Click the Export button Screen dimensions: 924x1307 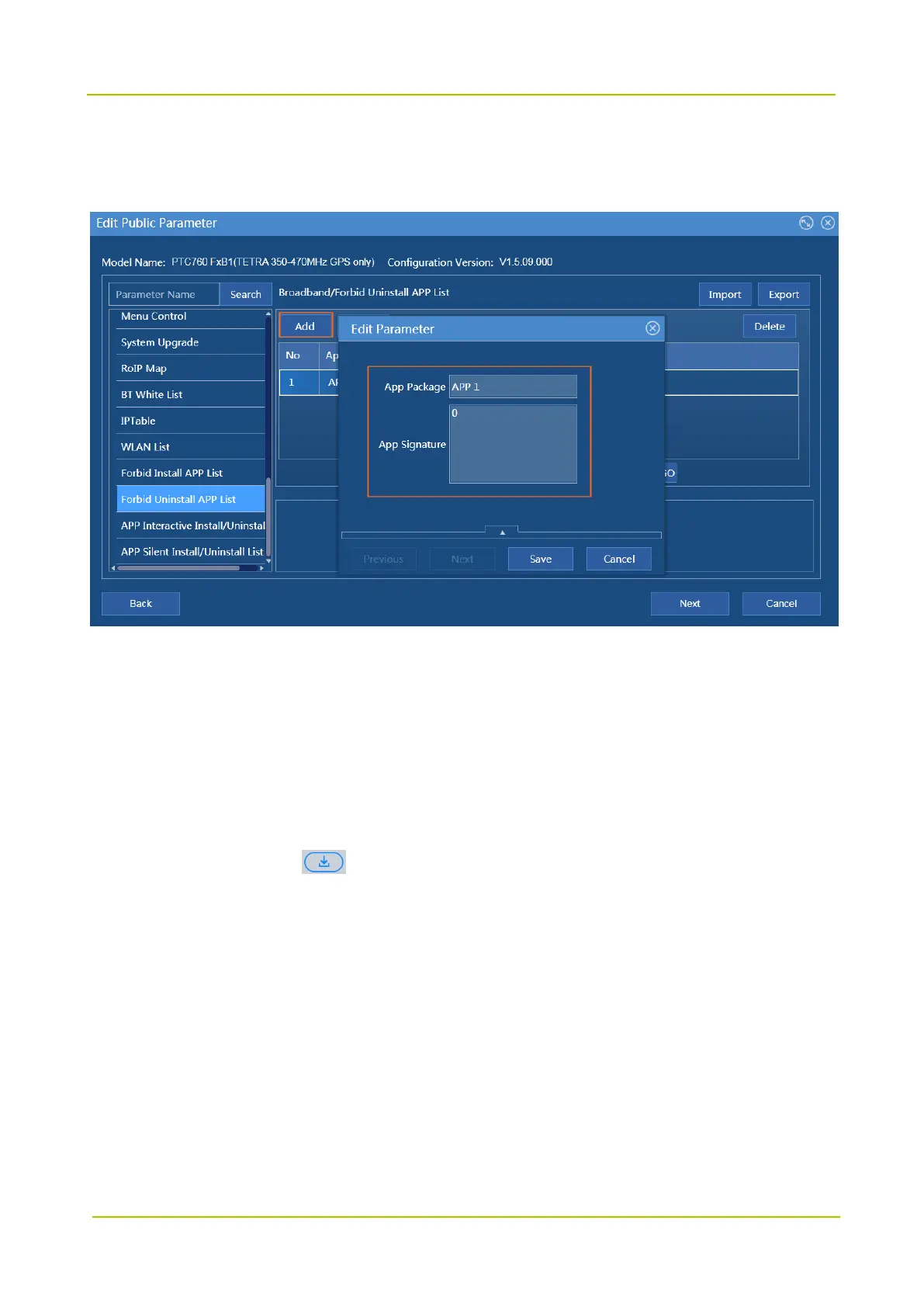(x=784, y=294)
